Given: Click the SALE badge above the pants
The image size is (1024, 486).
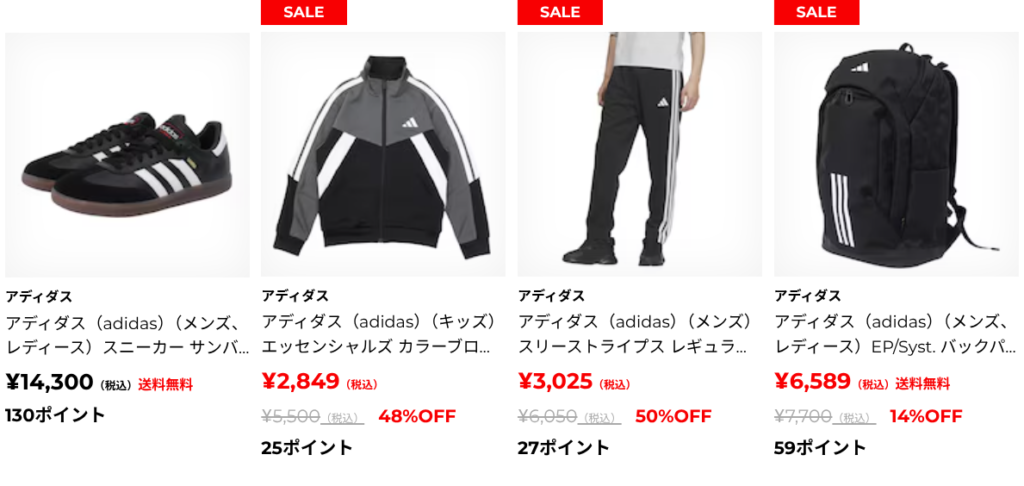Looking at the screenshot, I should [560, 12].
